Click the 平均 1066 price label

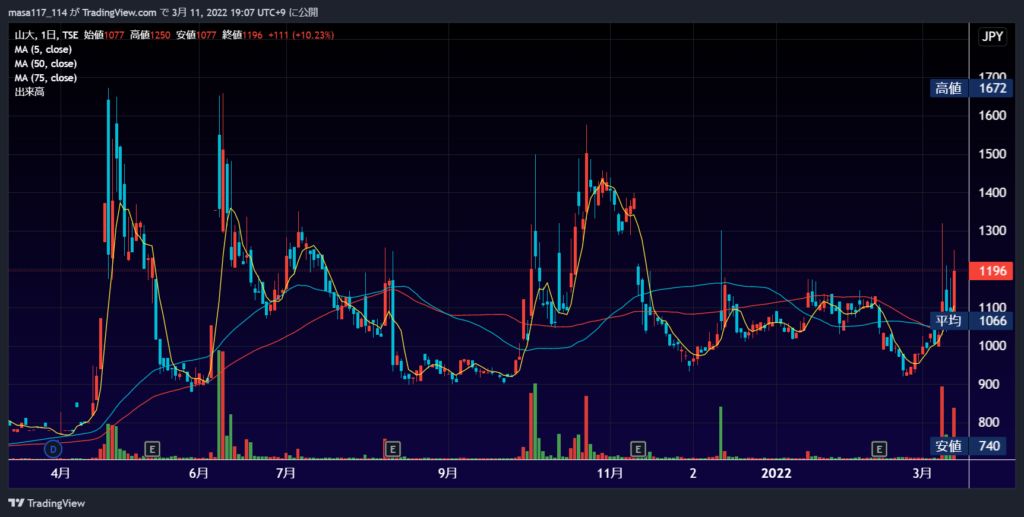tap(971, 321)
